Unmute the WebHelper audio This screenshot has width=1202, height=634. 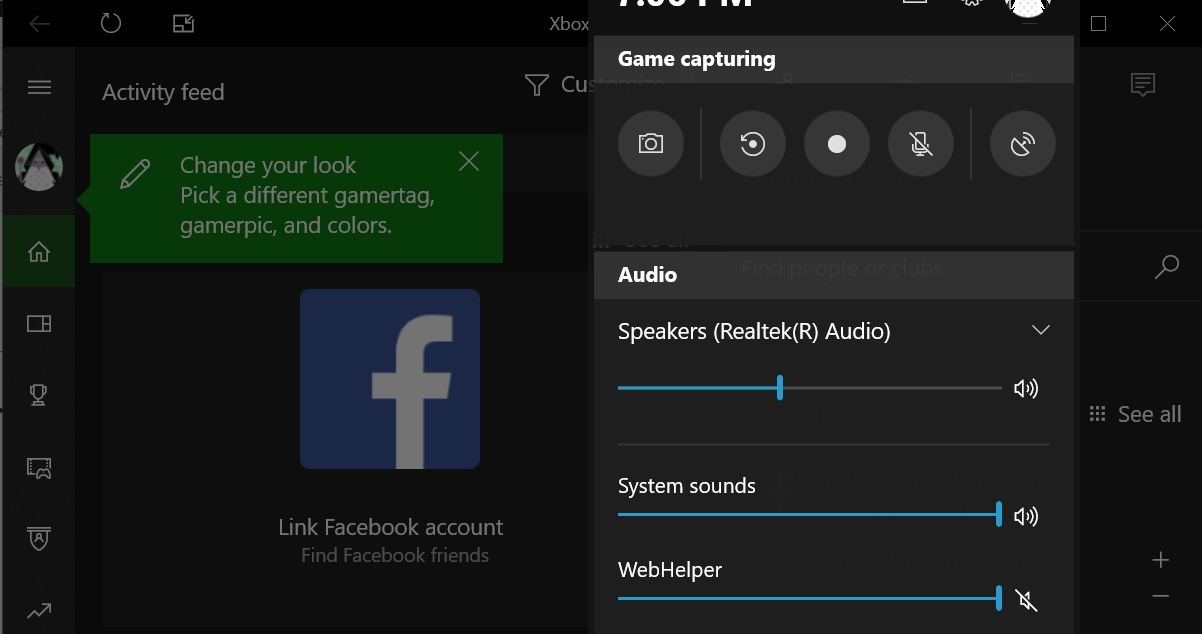(1026, 600)
